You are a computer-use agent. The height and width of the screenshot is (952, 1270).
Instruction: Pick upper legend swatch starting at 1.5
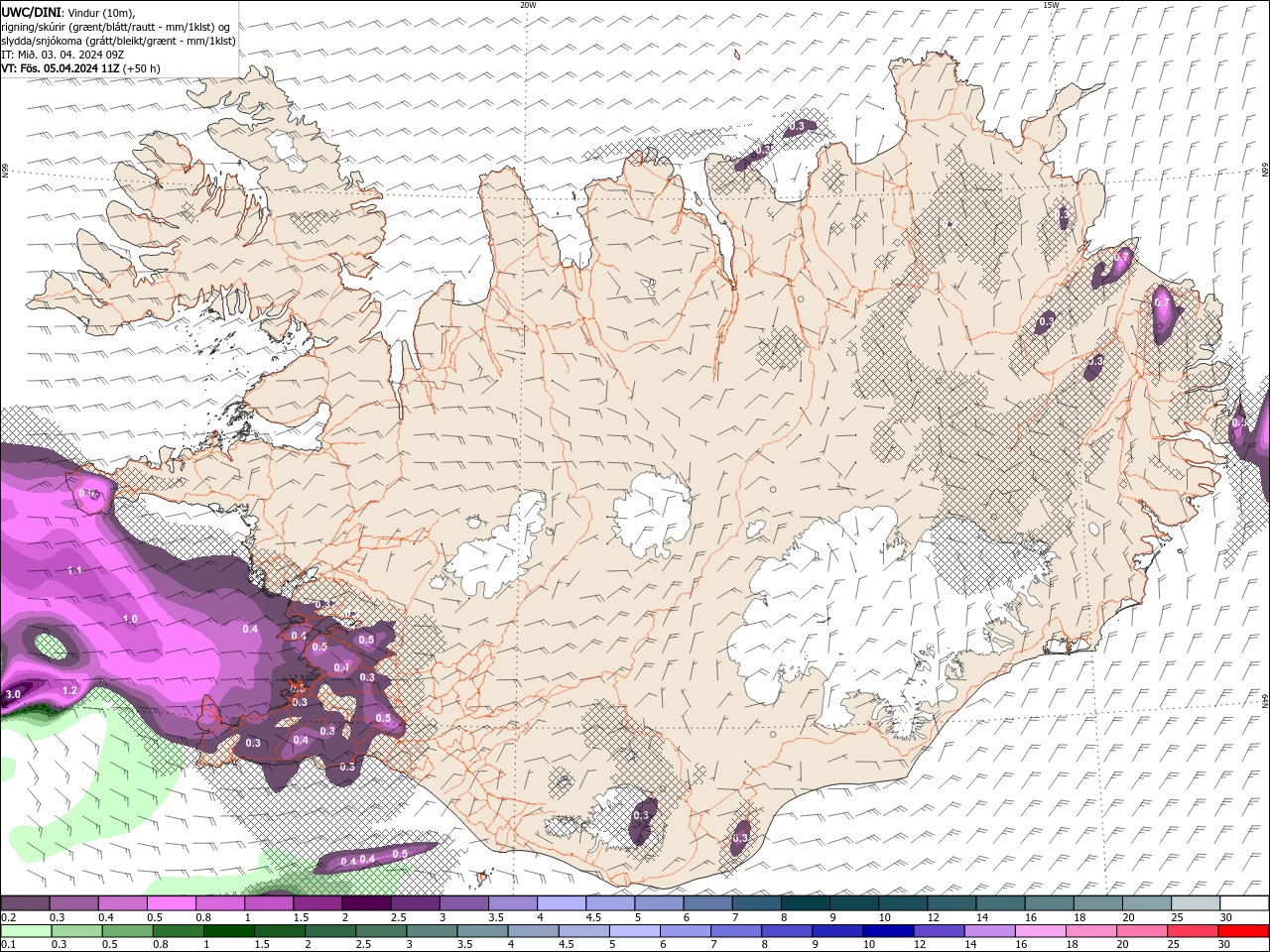(317, 903)
